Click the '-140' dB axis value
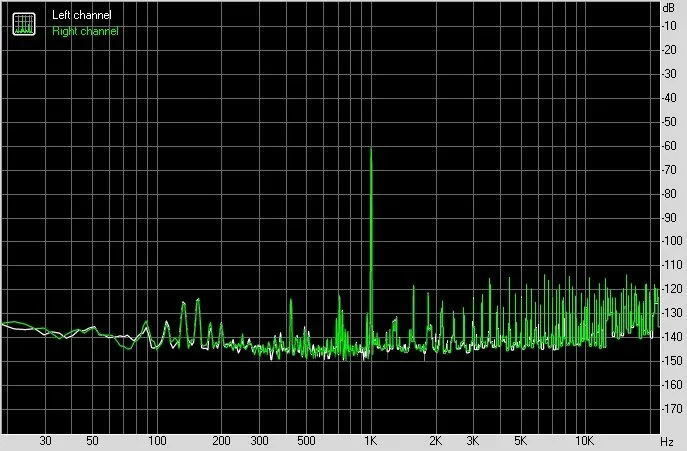 672,337
